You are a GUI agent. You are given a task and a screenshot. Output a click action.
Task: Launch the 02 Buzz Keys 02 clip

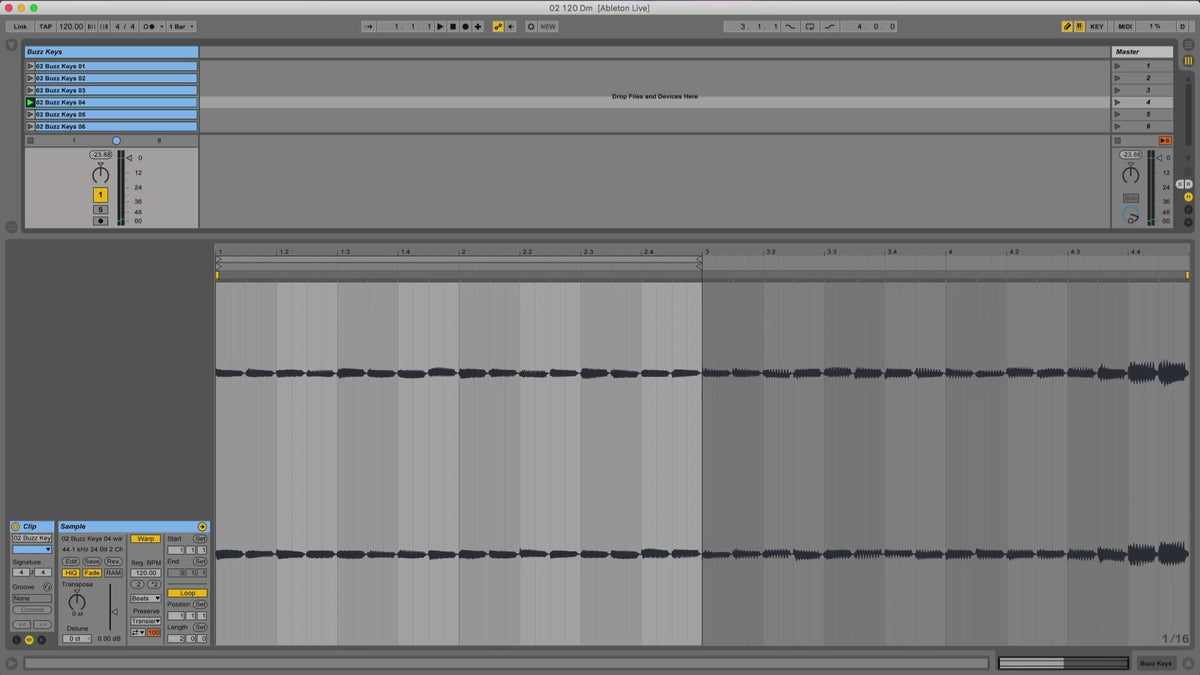pyautogui.click(x=30, y=78)
